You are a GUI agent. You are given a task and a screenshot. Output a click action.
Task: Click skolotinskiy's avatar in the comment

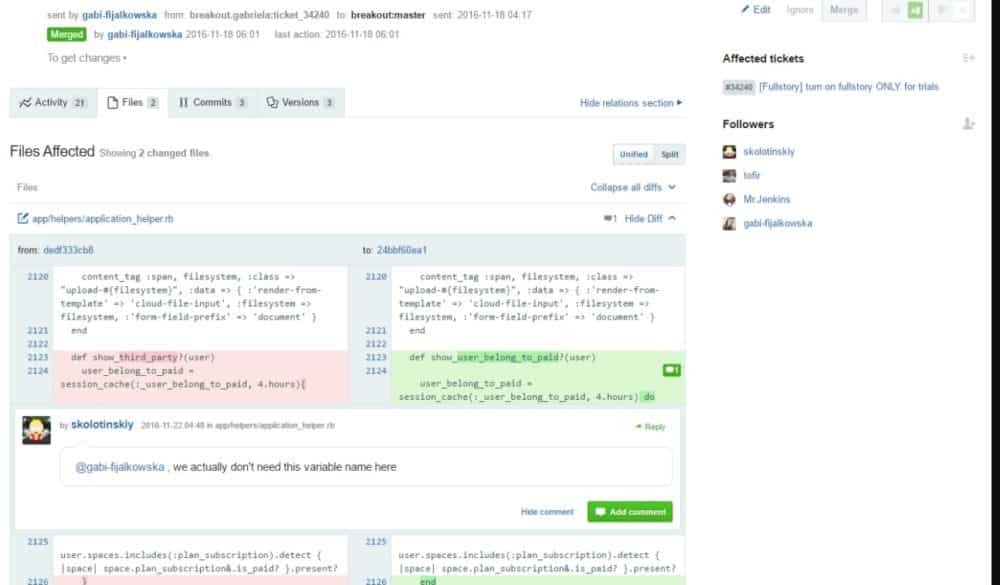coord(37,431)
